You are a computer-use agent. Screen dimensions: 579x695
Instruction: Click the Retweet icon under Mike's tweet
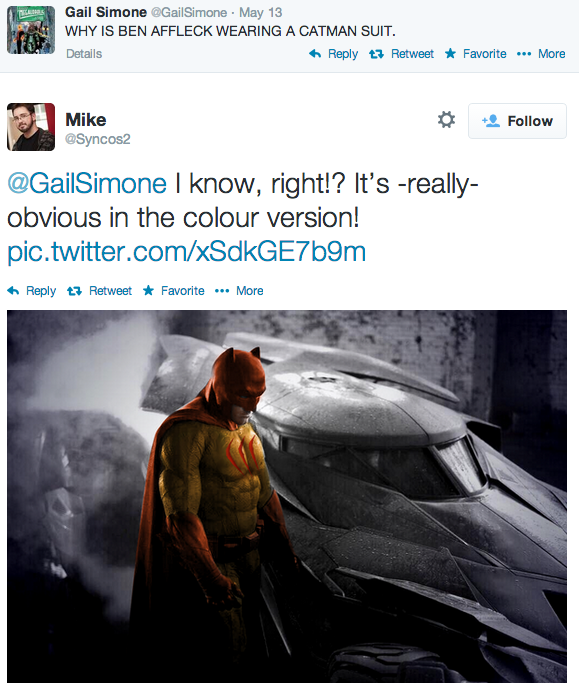(x=74, y=291)
